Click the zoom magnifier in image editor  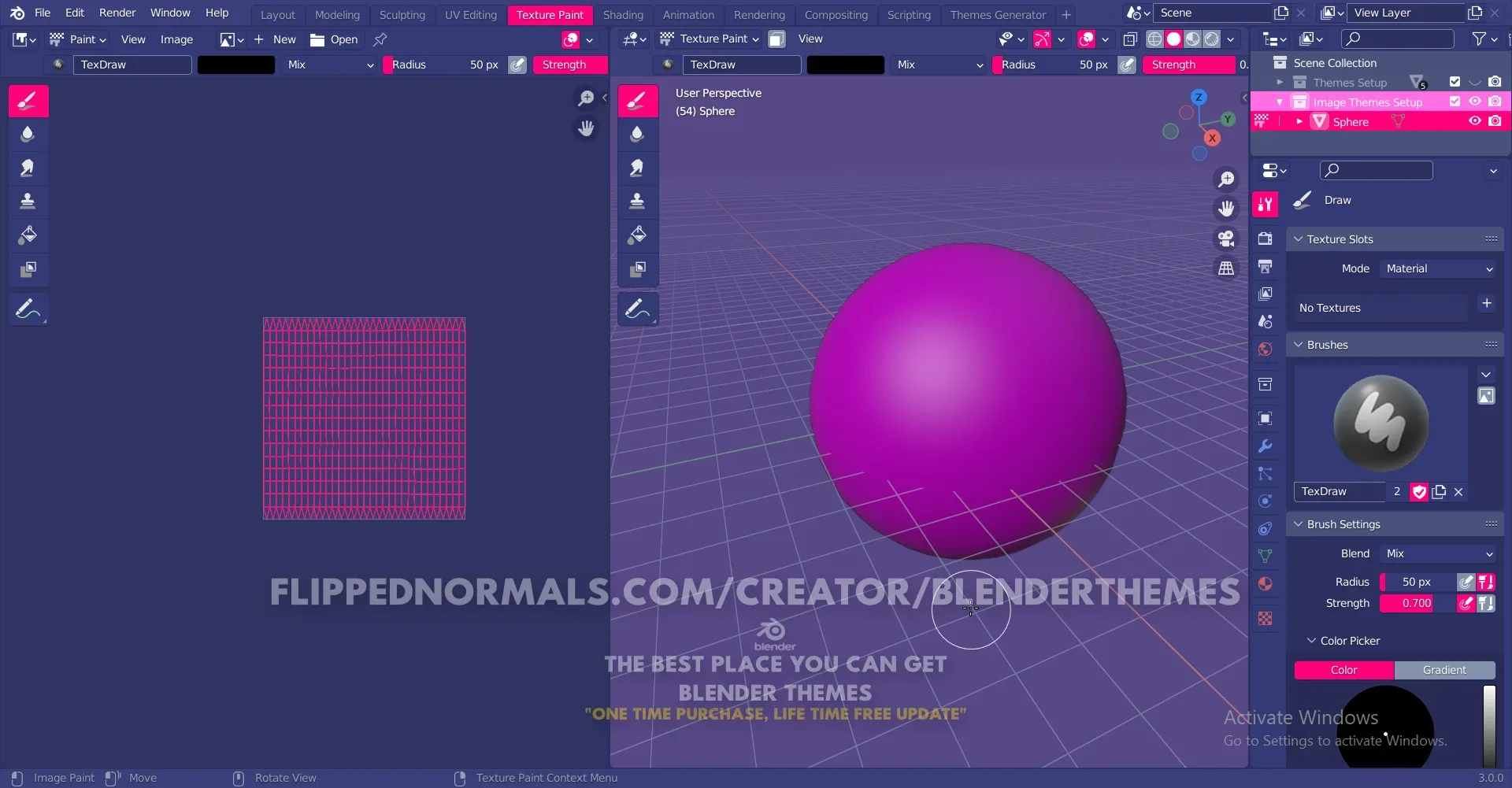tap(586, 98)
